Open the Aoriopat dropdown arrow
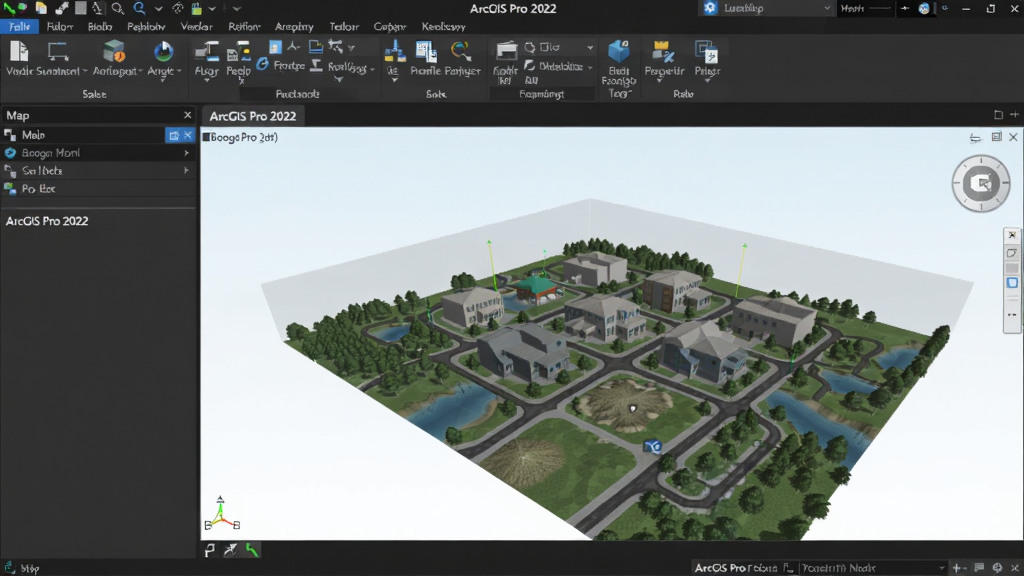 pos(140,71)
